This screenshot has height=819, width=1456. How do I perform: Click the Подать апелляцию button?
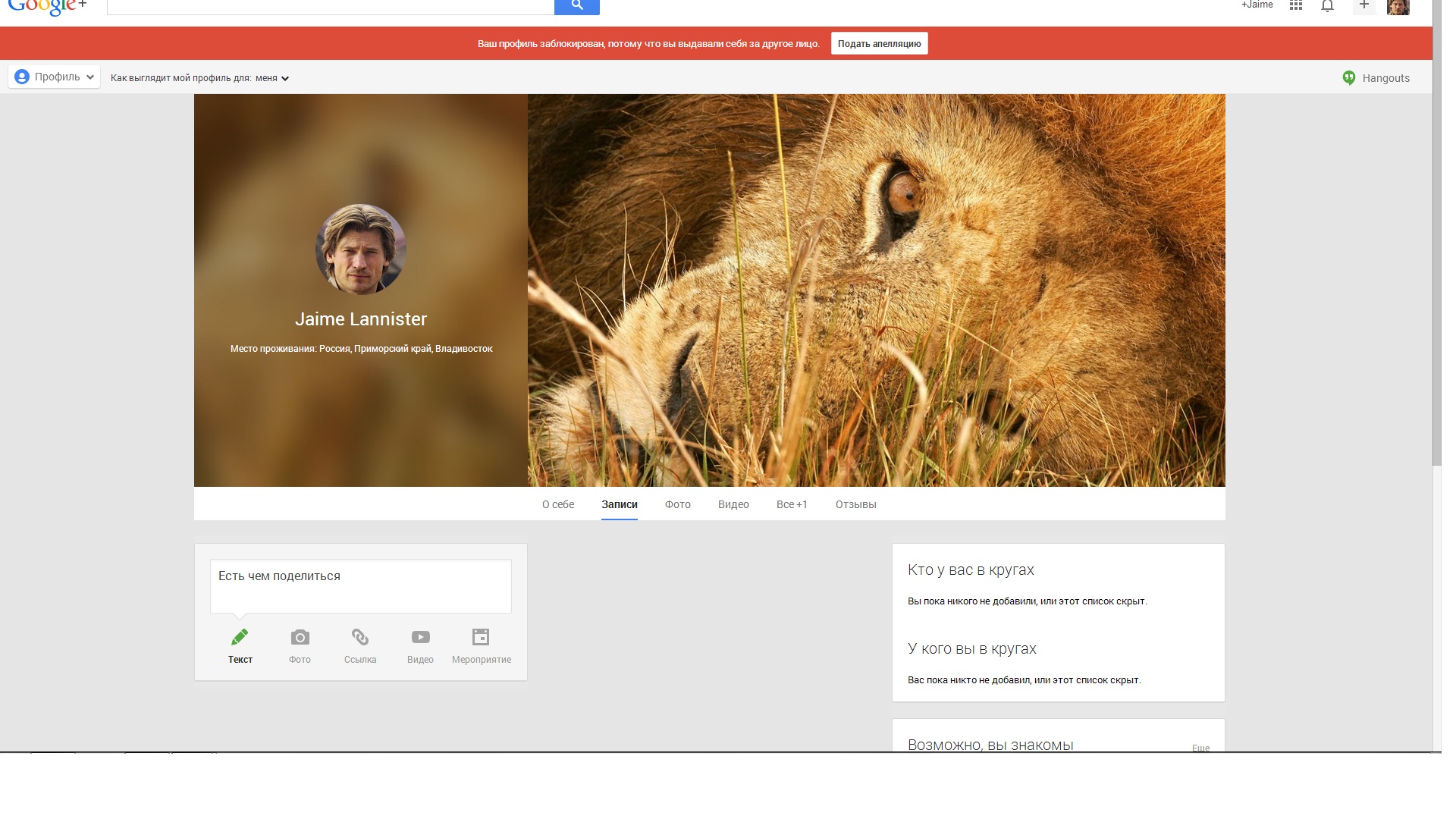879,43
